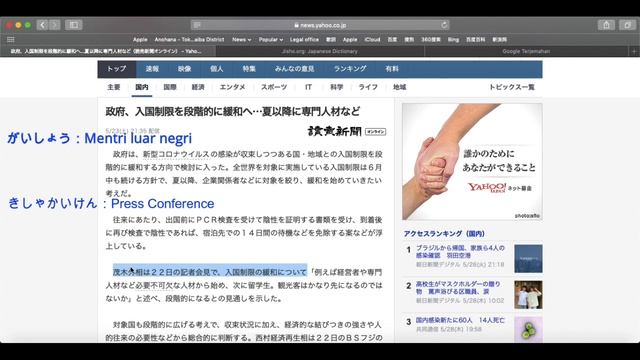Add a new tab with plus icon
This screenshot has height=360, width=640.
[634, 51]
